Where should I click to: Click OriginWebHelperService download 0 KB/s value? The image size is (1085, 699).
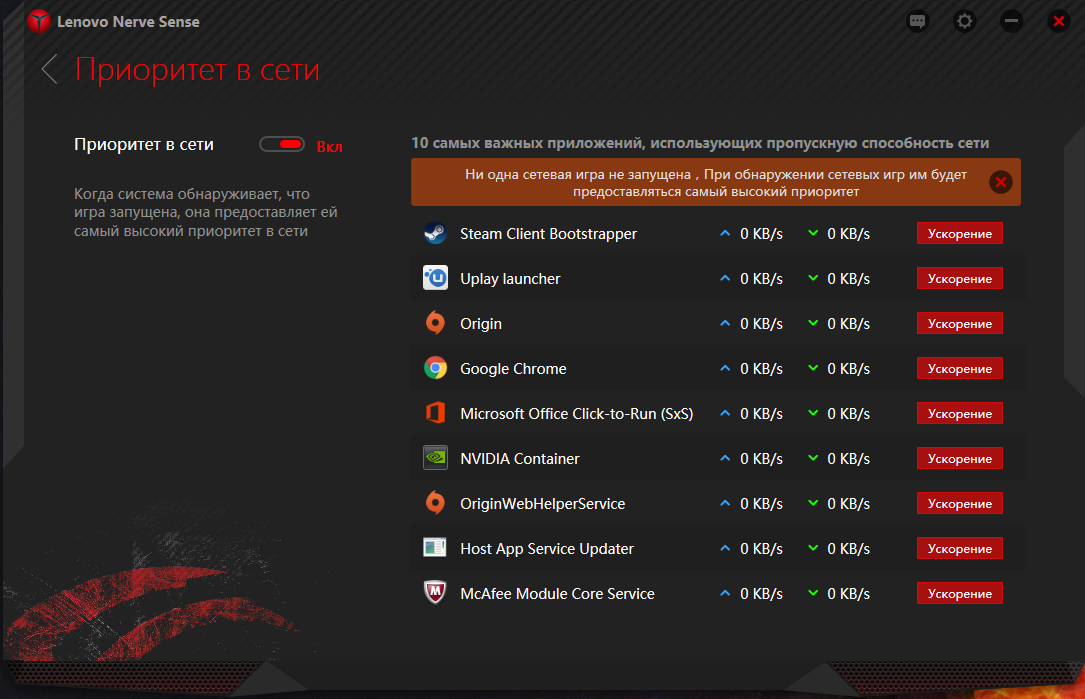pos(848,503)
